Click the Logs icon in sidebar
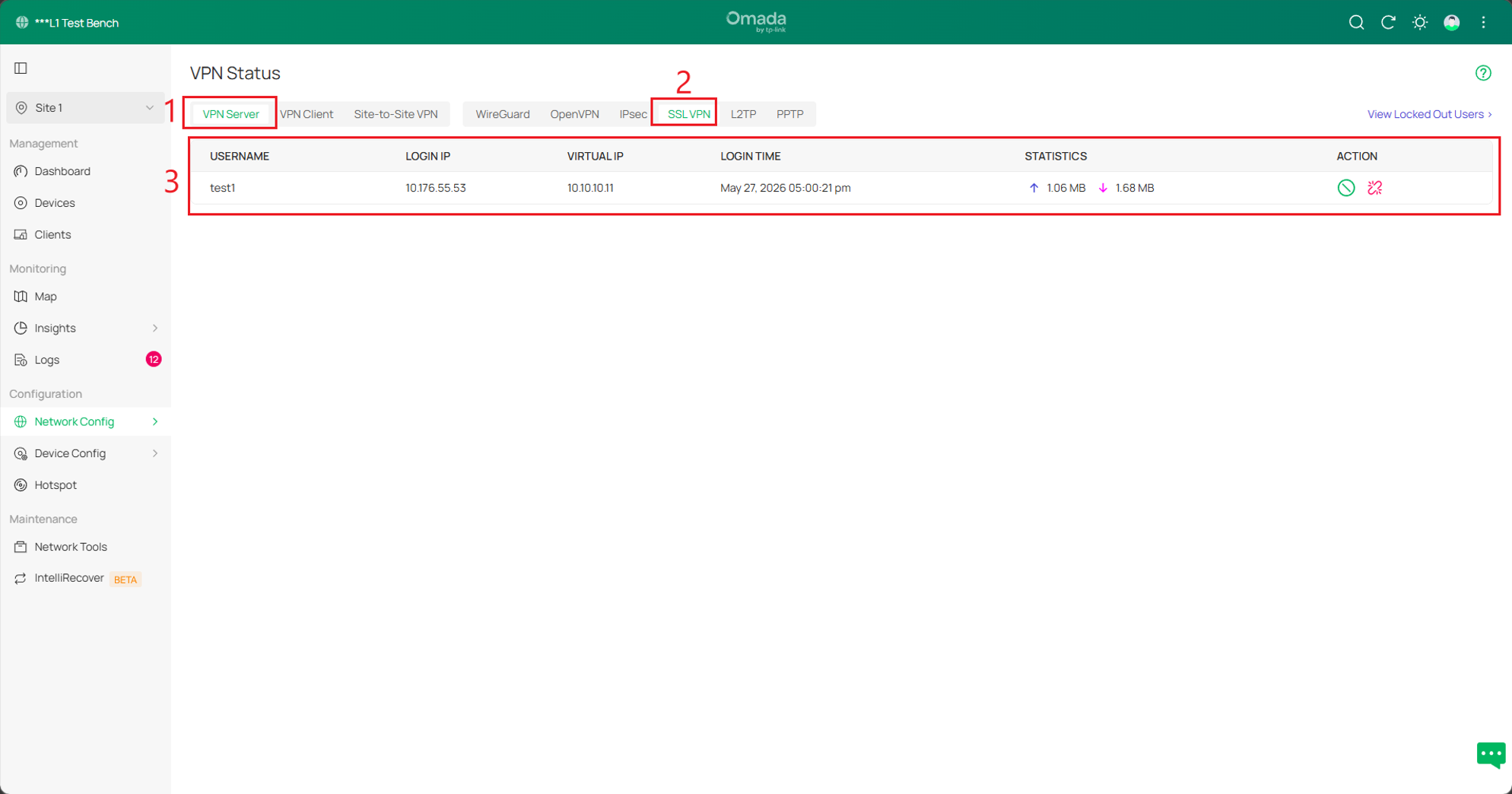 click(x=21, y=360)
